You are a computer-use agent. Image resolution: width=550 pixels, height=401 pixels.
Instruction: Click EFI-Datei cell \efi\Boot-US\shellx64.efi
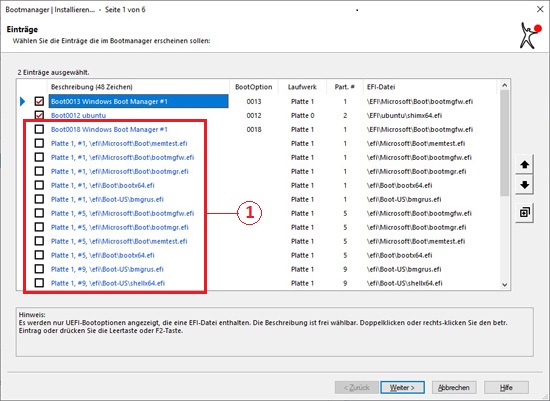click(404, 283)
